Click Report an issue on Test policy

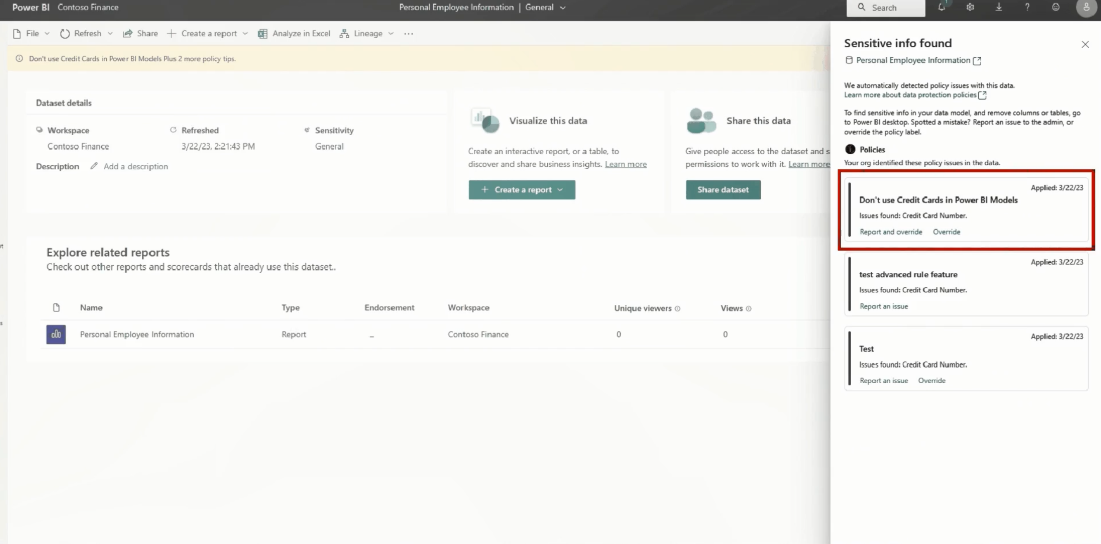point(884,380)
